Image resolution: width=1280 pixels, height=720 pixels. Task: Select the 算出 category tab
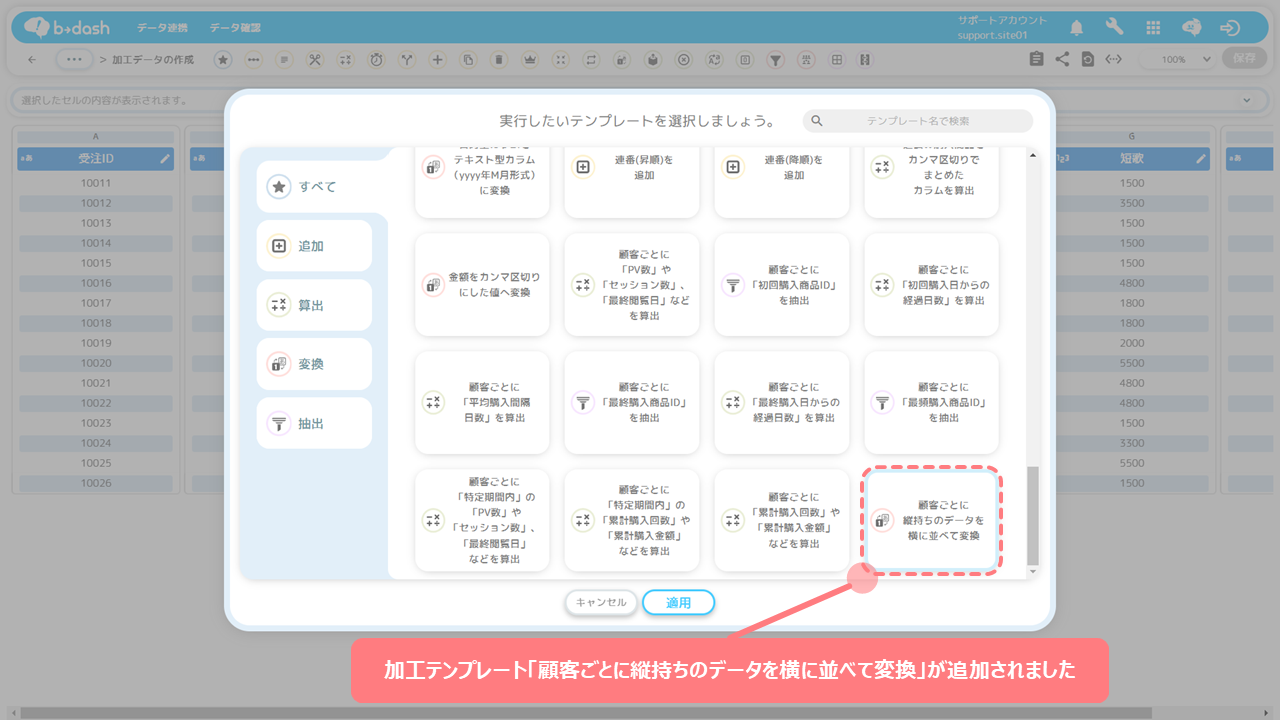click(x=314, y=305)
